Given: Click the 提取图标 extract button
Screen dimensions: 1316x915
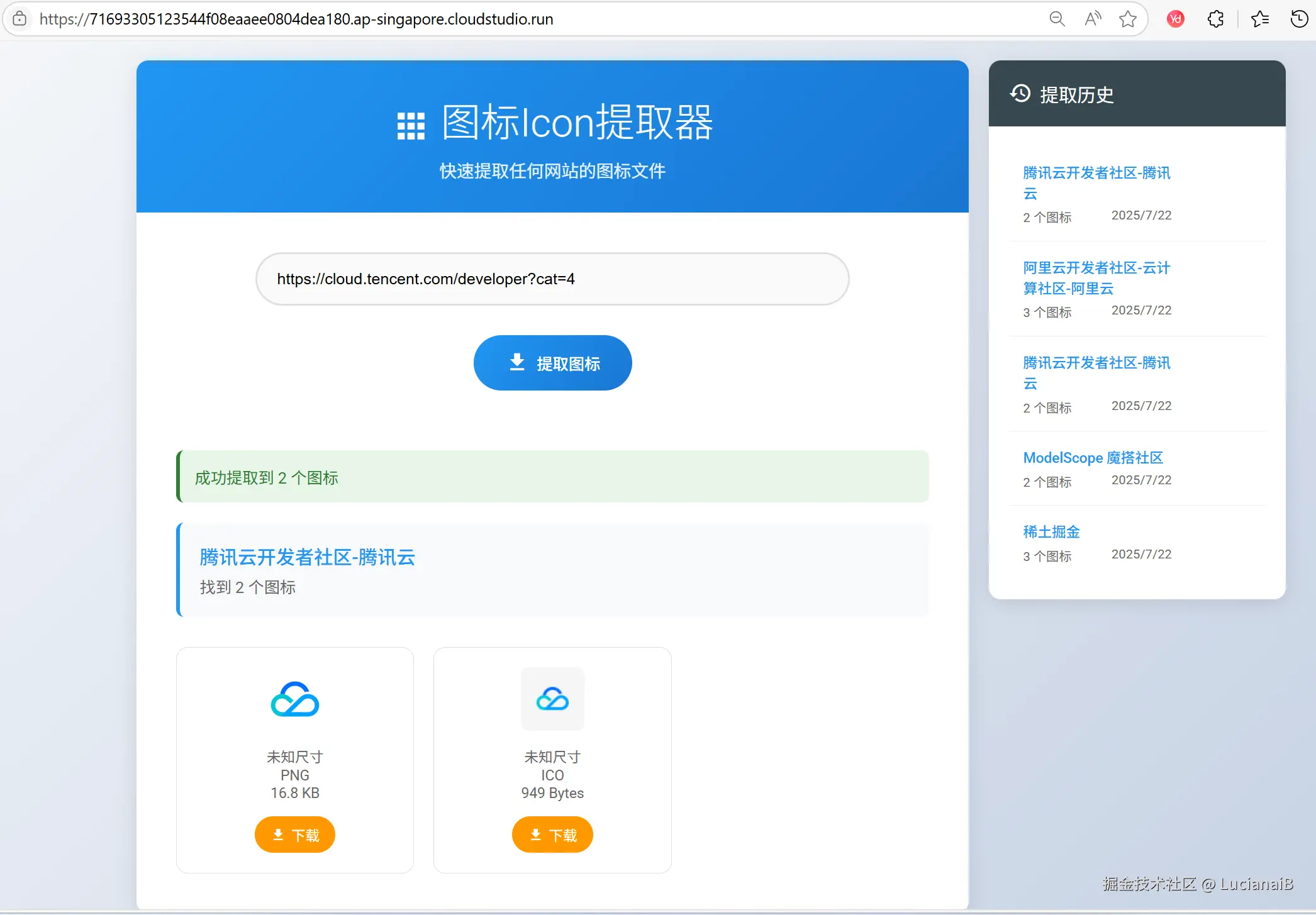Looking at the screenshot, I should (x=552, y=363).
